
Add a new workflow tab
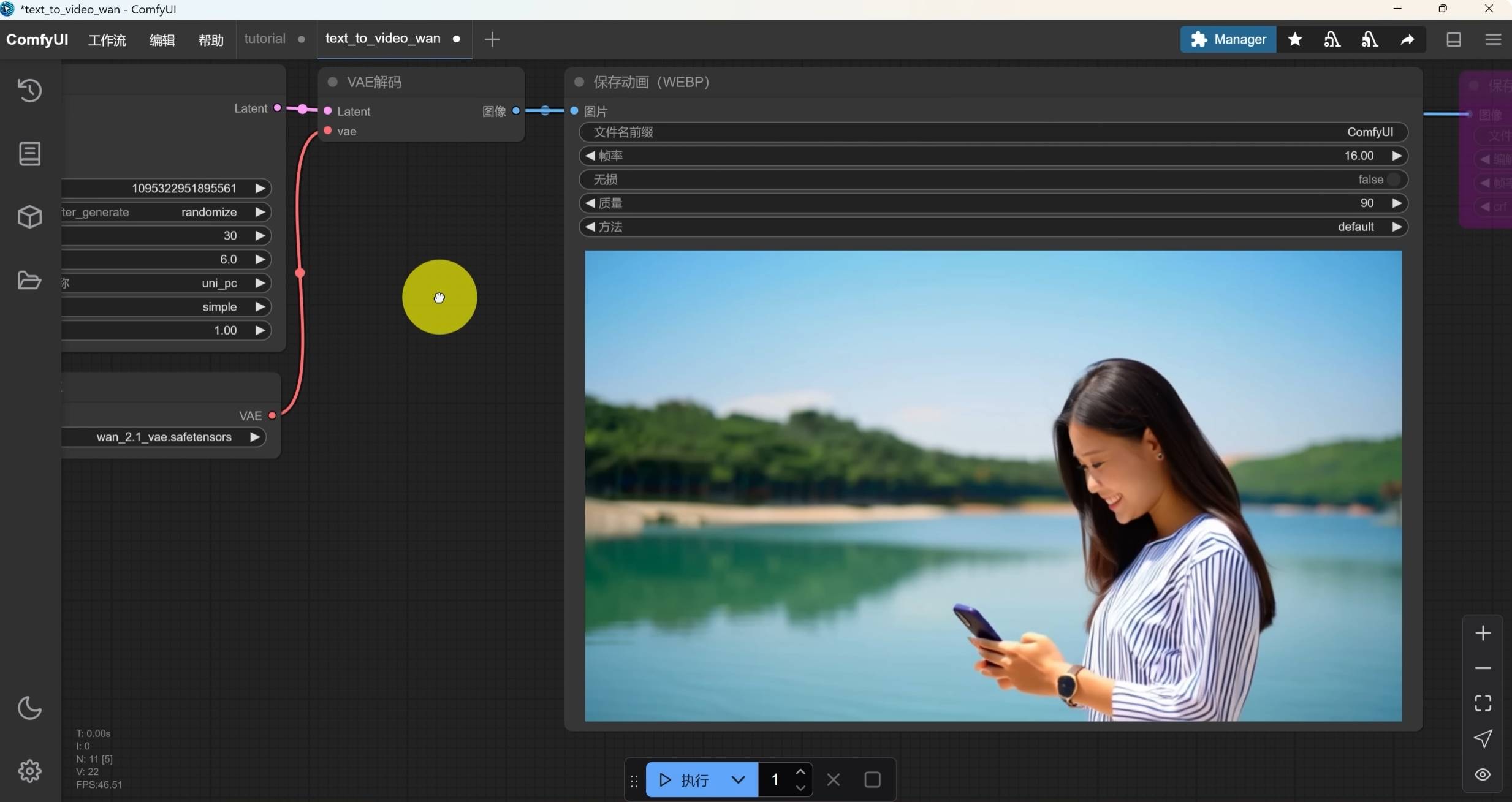[x=492, y=39]
